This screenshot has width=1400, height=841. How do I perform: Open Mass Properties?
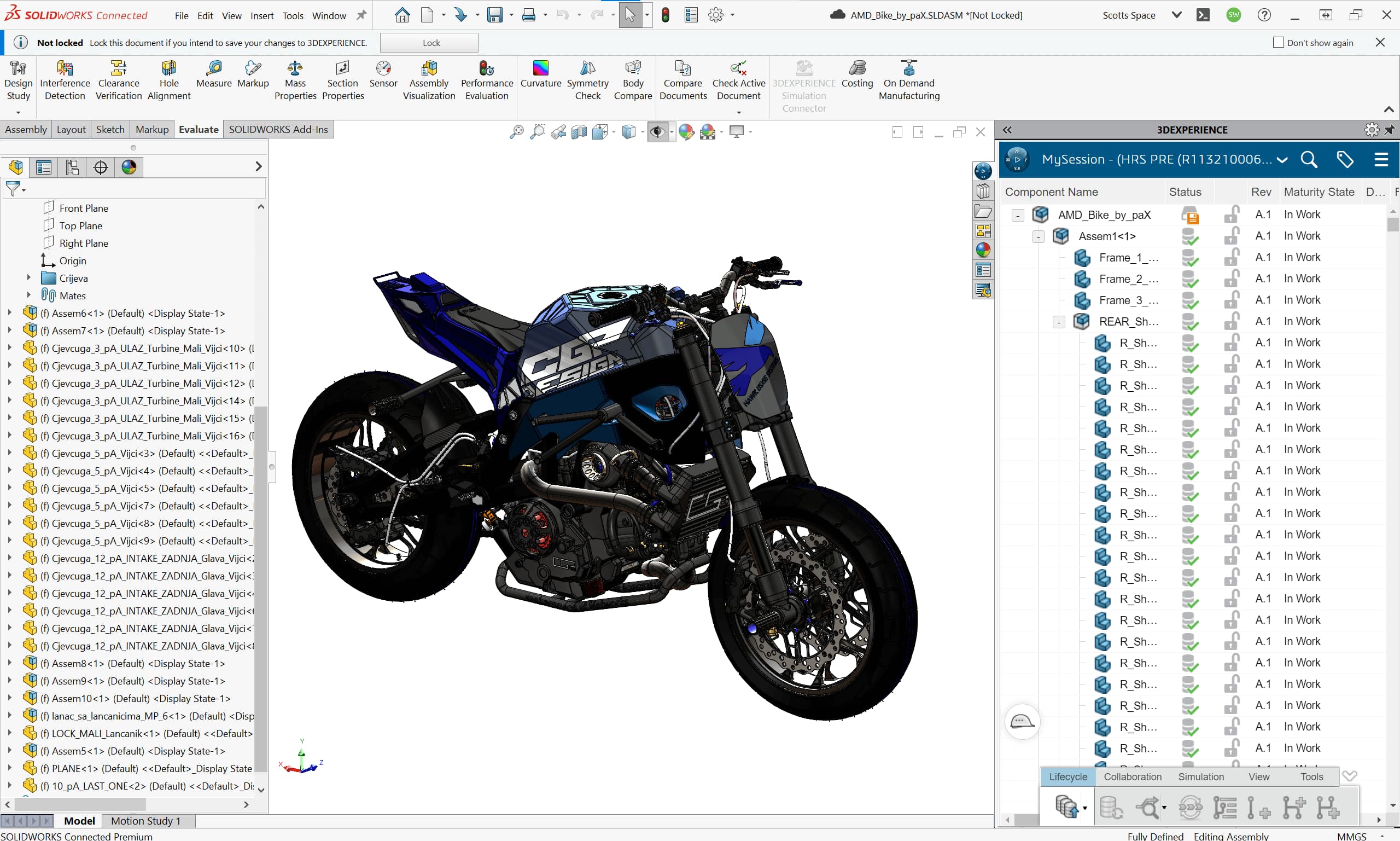[295, 80]
